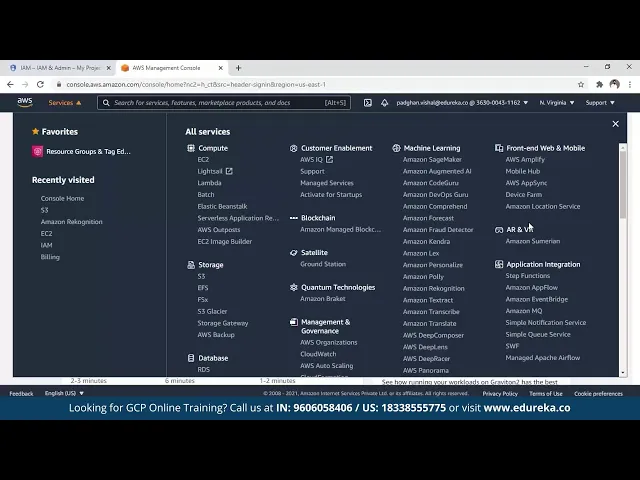Image resolution: width=640 pixels, height=480 pixels.
Task: Click the AWS logo home icon
Action: tap(25, 102)
